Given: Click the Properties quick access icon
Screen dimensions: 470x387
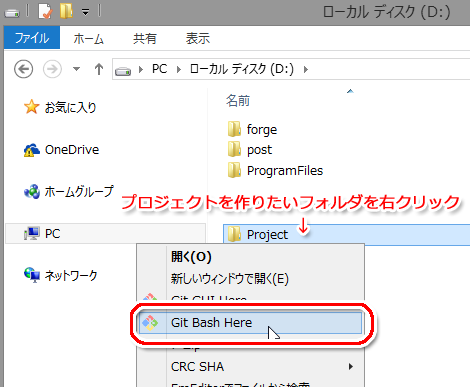Looking at the screenshot, I should tap(45, 11).
